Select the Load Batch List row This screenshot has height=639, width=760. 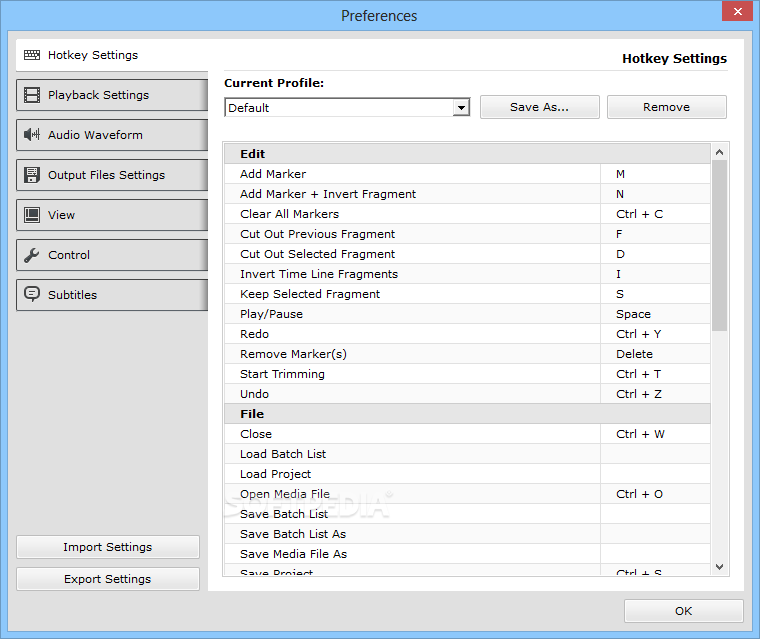[467, 454]
